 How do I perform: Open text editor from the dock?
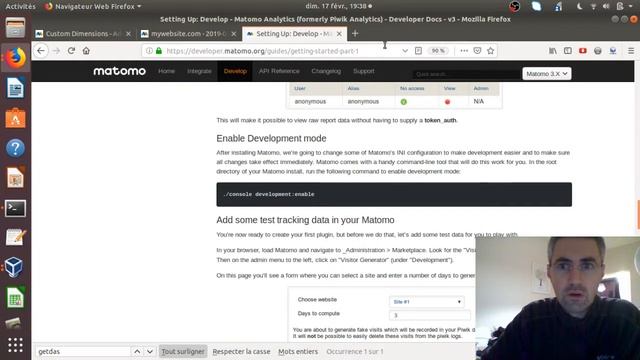16,238
